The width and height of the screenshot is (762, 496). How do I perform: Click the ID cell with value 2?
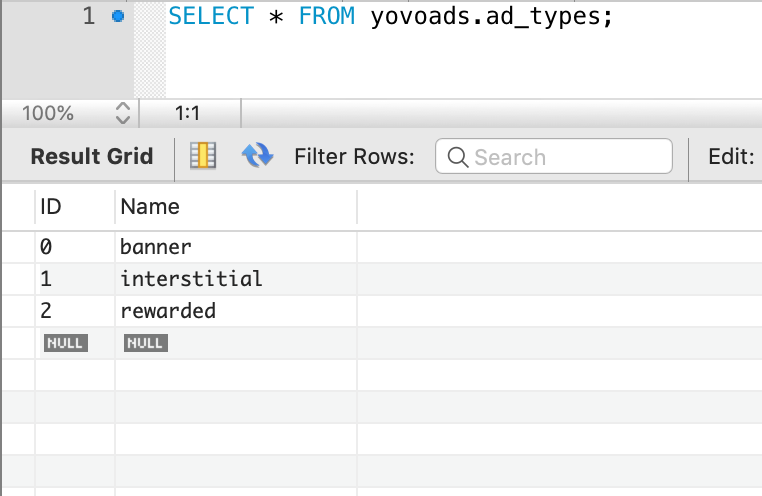tap(46, 311)
